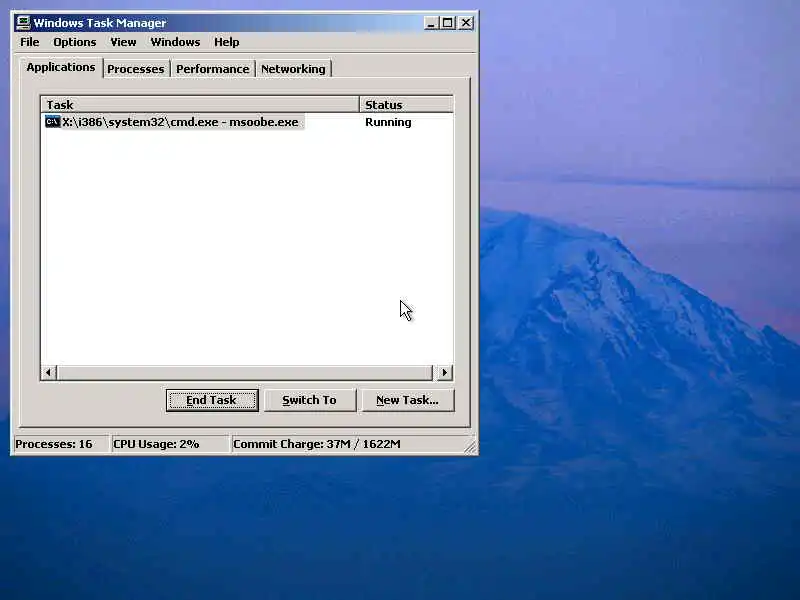This screenshot has width=800, height=600.
Task: Open the Help menu
Action: pos(227,42)
